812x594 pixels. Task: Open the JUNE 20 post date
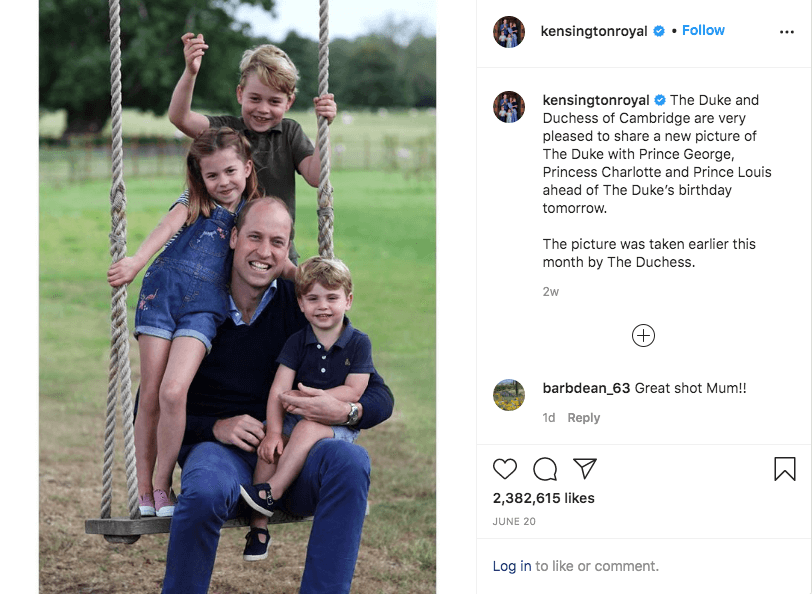click(x=514, y=521)
